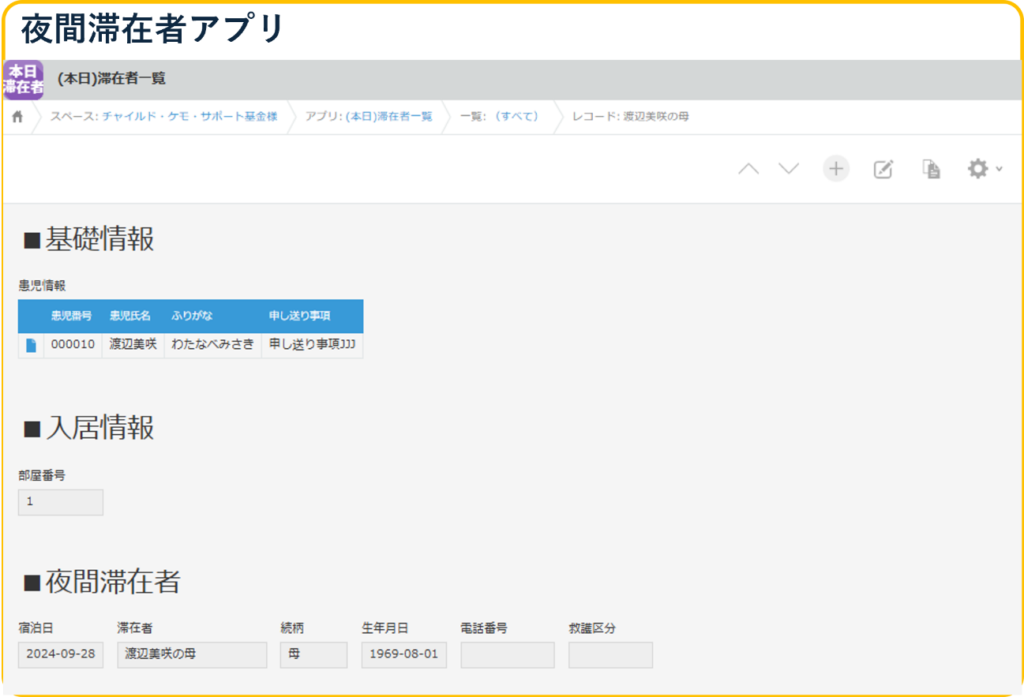This screenshot has height=697, width=1024.
Task: Edit this record with pencil icon
Action: pyautogui.click(x=883, y=169)
